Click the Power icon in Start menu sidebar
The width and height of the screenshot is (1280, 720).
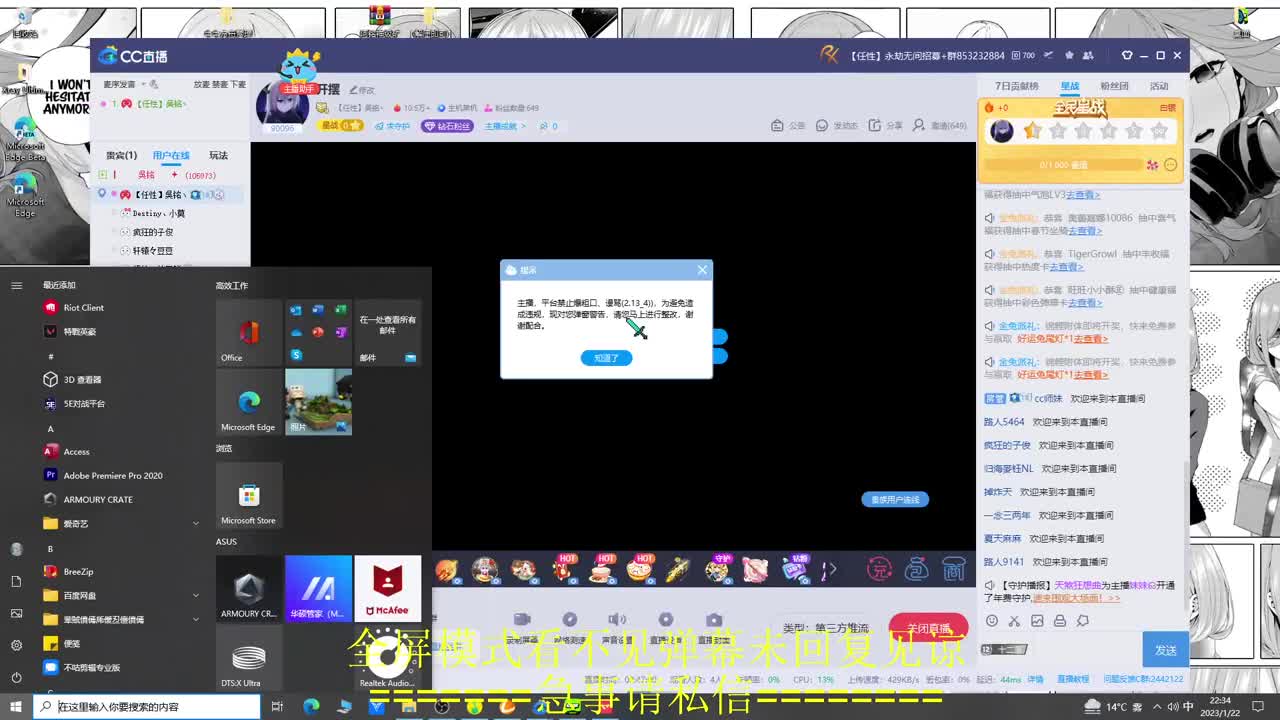pos(16,676)
